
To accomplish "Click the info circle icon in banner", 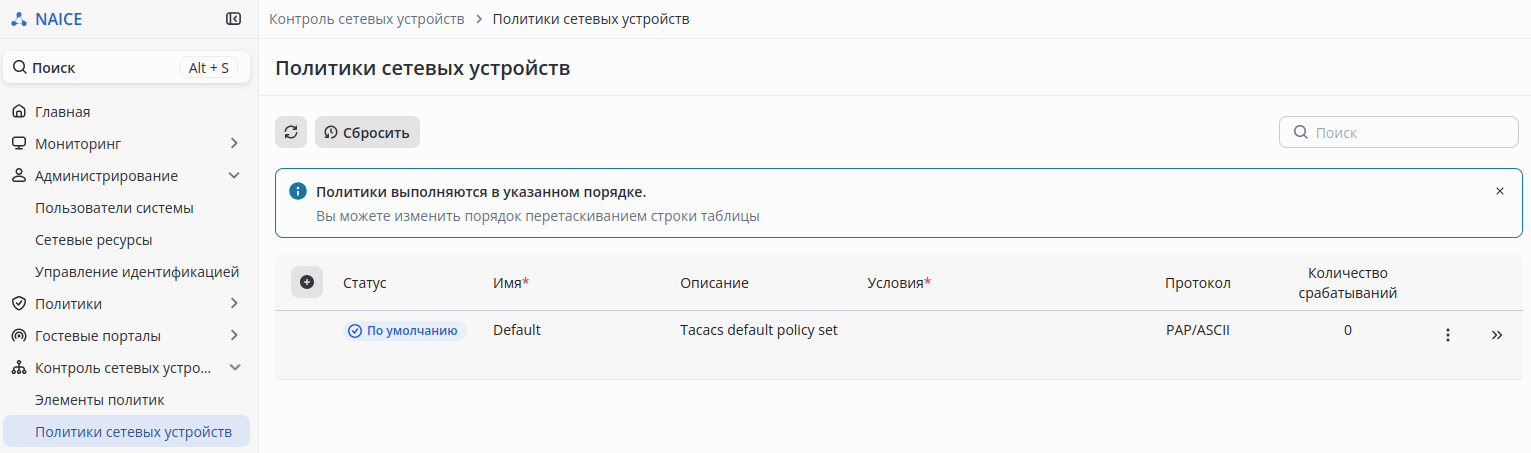I will [x=297, y=191].
